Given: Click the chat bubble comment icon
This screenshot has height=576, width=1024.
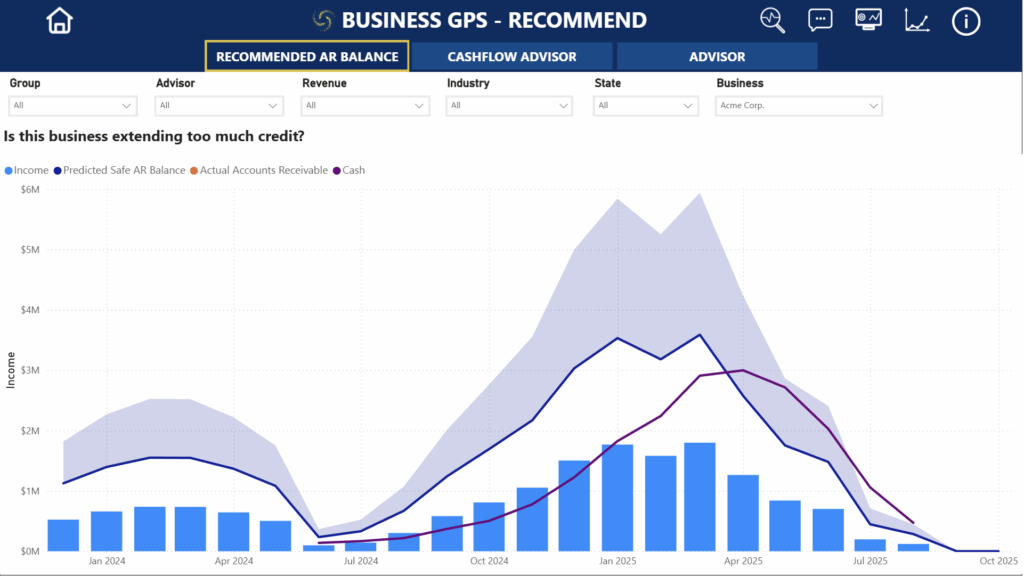Looking at the screenshot, I should [x=820, y=20].
